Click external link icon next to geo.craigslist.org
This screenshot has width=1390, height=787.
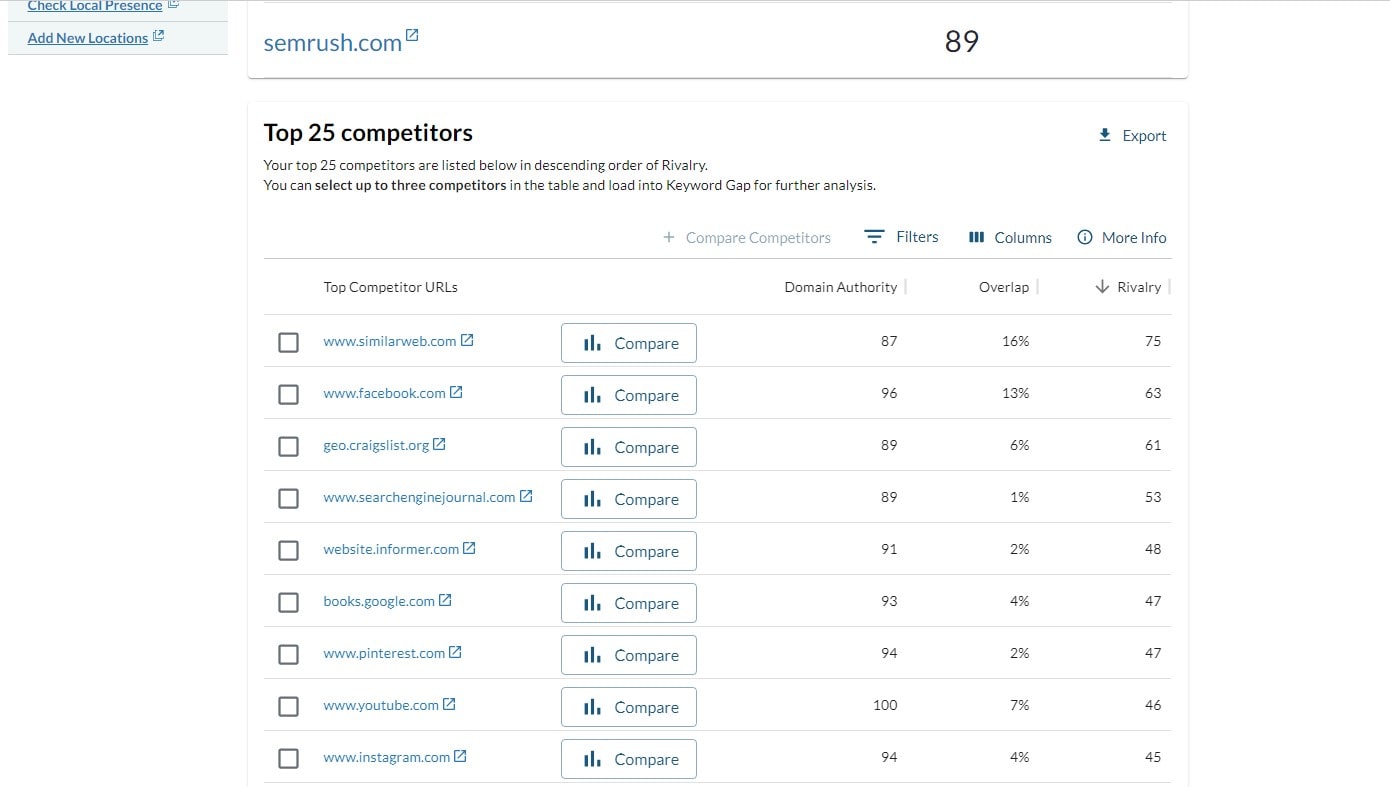439,444
